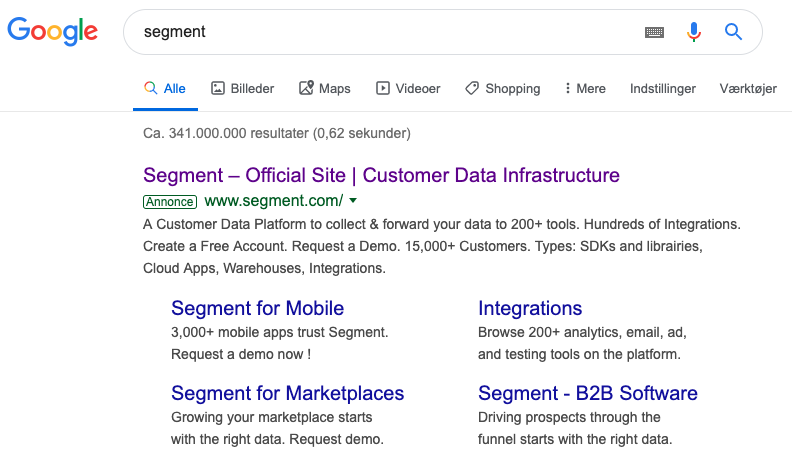Viewport: 792px width, 469px height.
Task: Click 'Browse 200+ analytics, email, ad' text
Action: coord(582,332)
